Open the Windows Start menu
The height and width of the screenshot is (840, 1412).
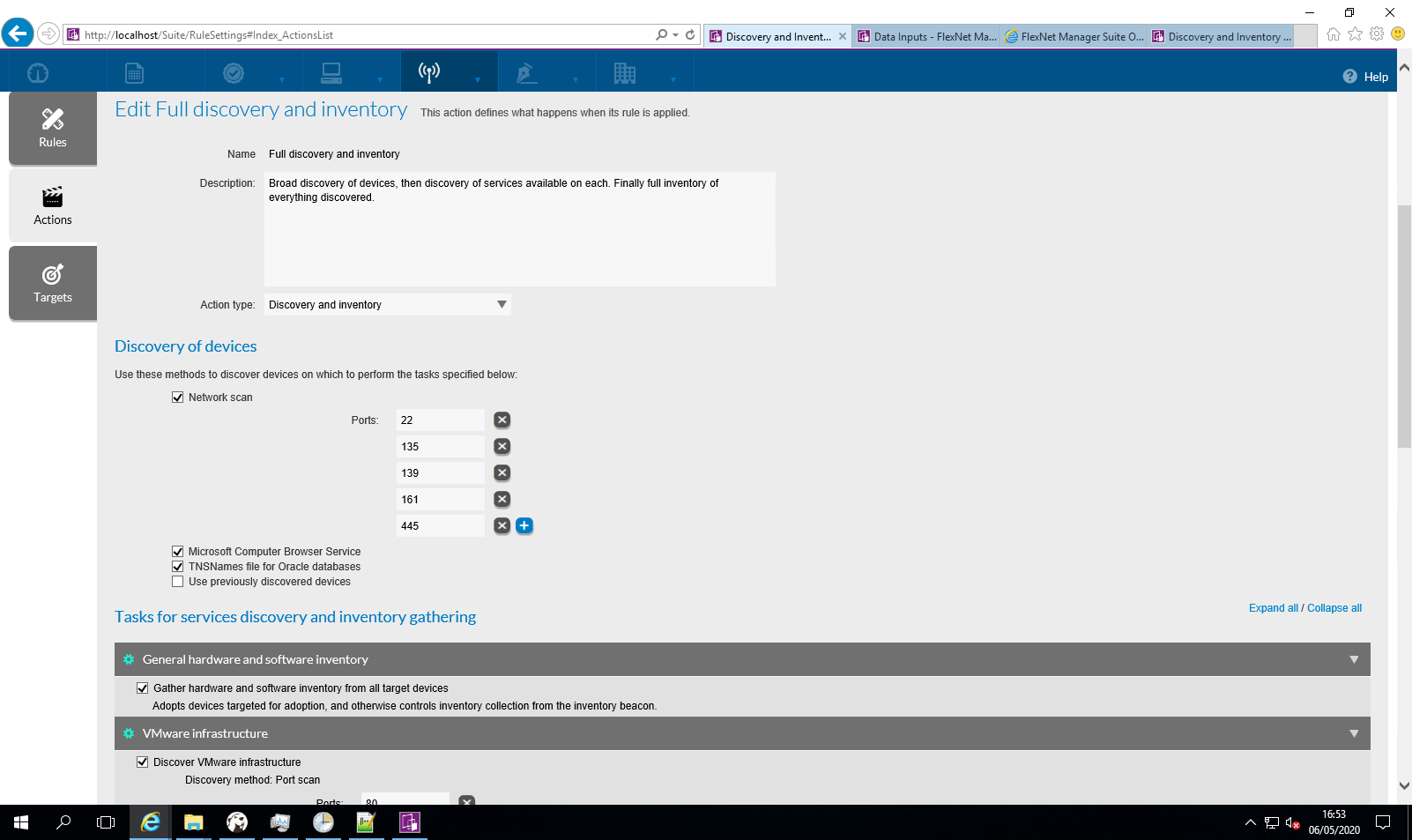coord(21,822)
